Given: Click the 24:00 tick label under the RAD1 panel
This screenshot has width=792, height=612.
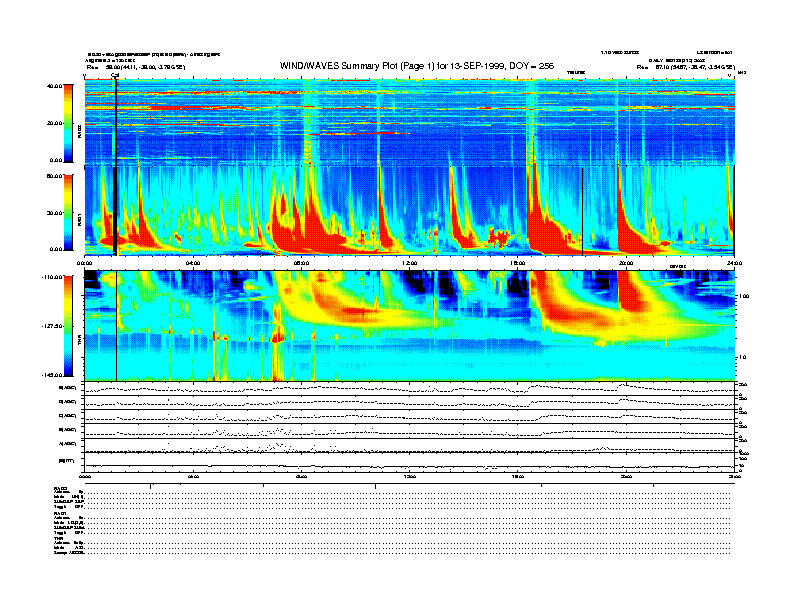Looking at the screenshot, I should [x=734, y=263].
